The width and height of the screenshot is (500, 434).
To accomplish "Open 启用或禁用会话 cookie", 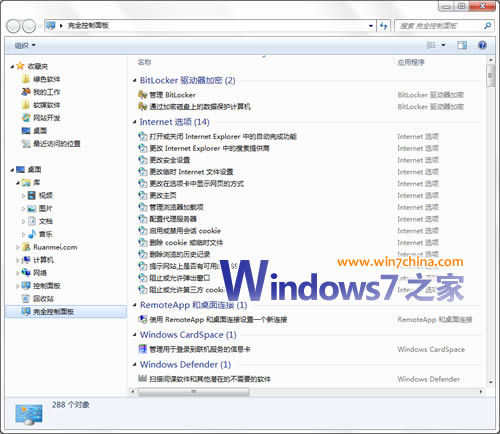I will pyautogui.click(x=185, y=231).
